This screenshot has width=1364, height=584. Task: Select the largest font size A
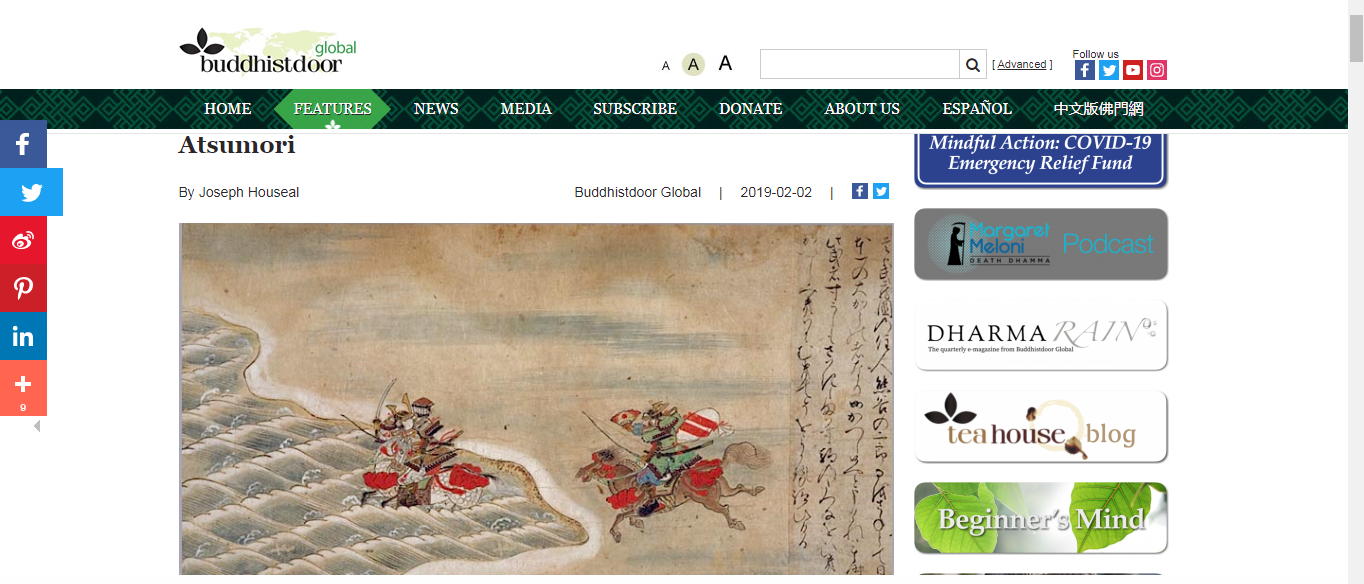coord(725,64)
